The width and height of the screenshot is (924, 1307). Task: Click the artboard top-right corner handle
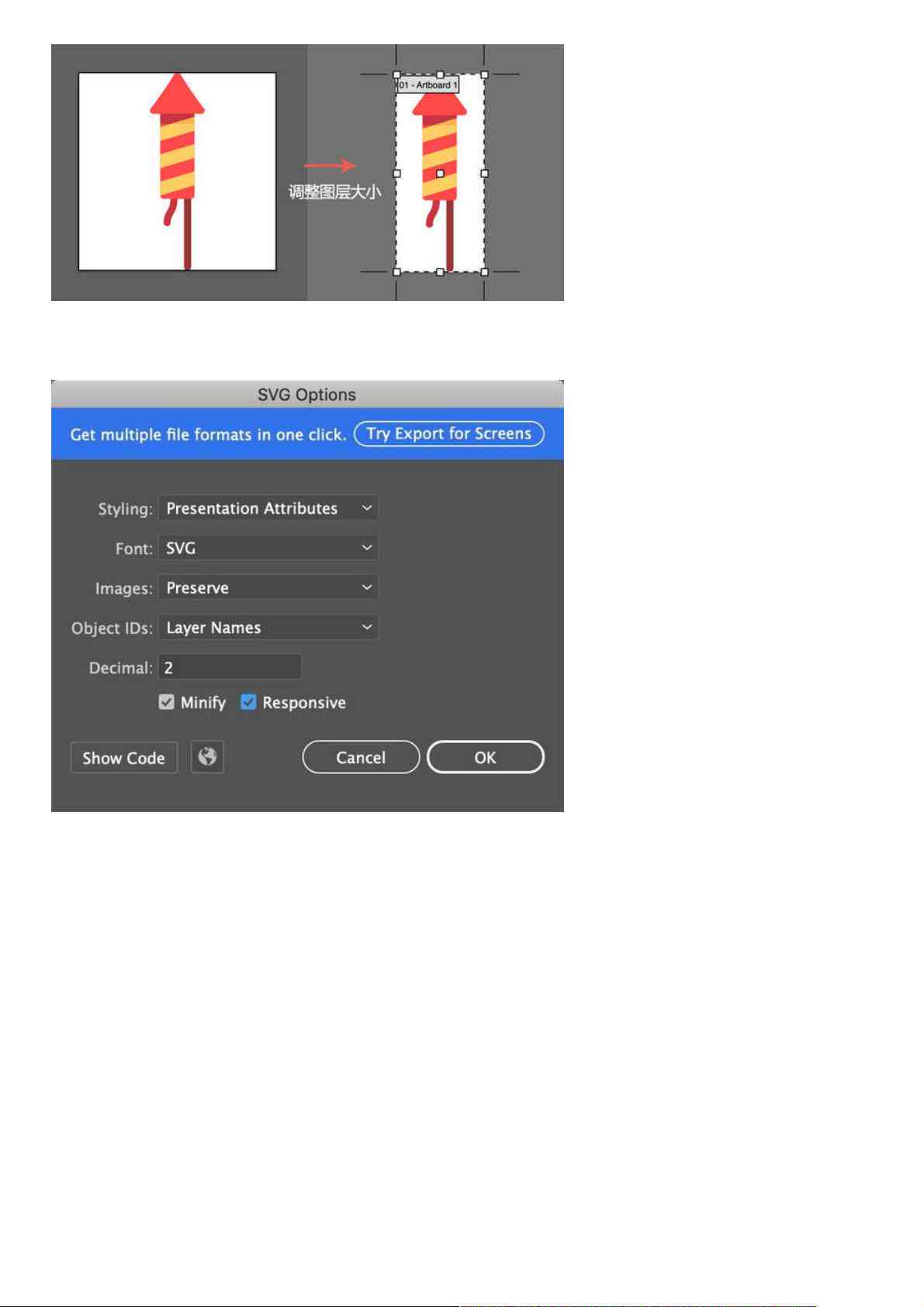(x=484, y=75)
